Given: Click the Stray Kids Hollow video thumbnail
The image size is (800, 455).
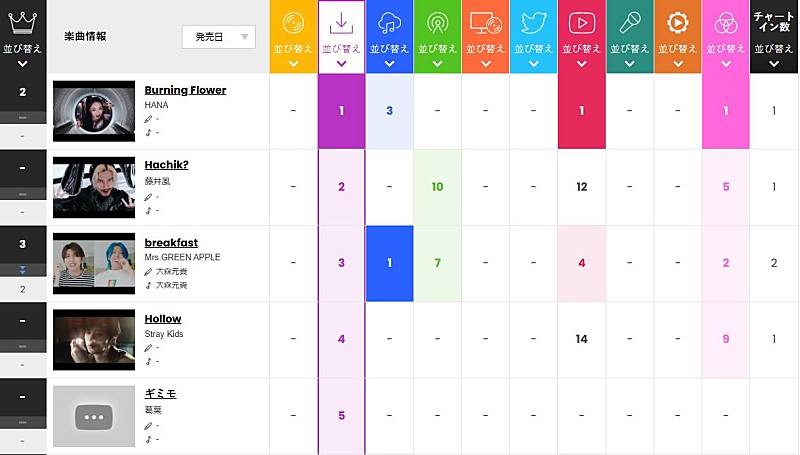Looking at the screenshot, I should pos(94,340).
